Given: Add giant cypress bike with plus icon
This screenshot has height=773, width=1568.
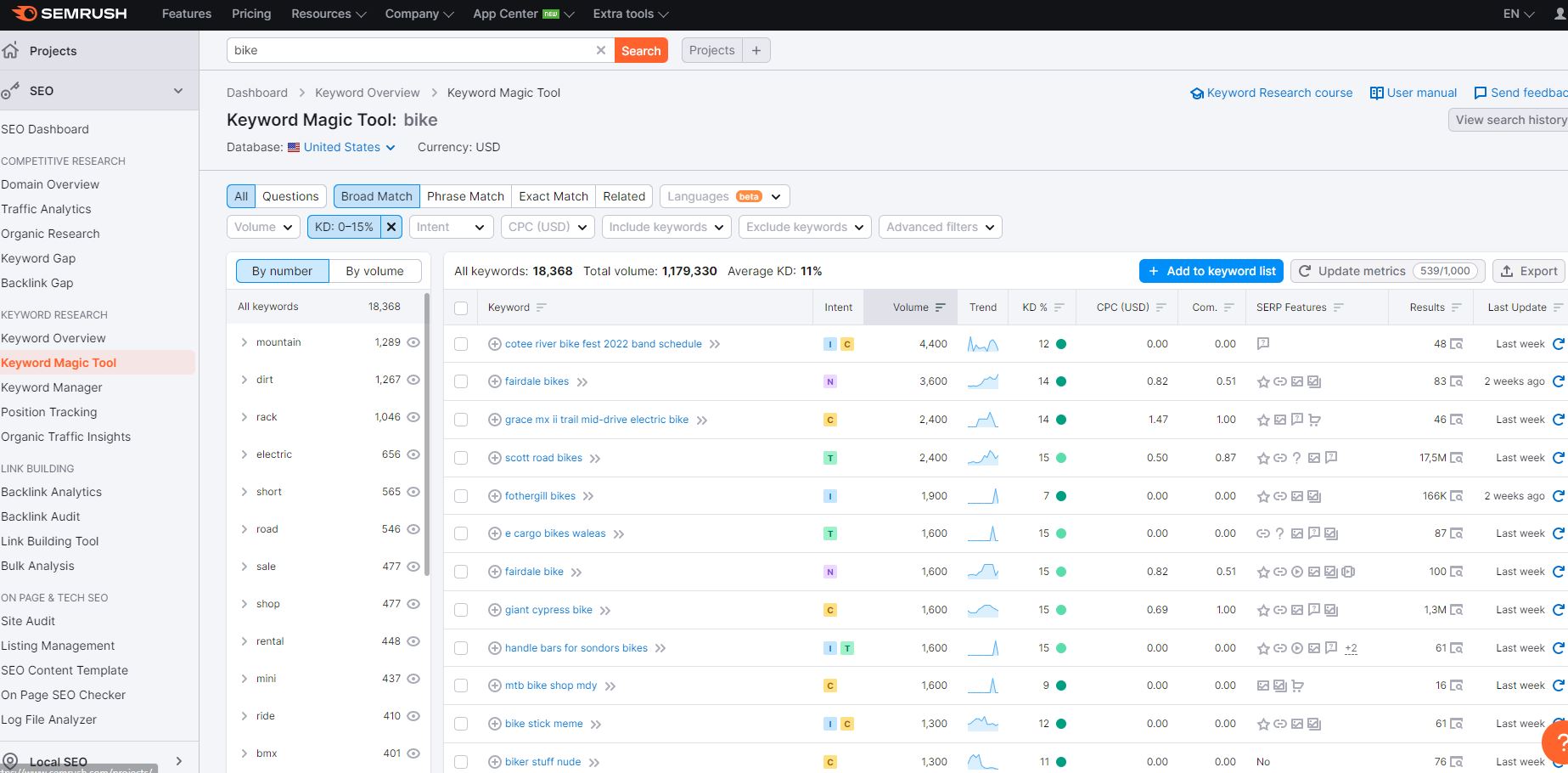Looking at the screenshot, I should click(494, 610).
